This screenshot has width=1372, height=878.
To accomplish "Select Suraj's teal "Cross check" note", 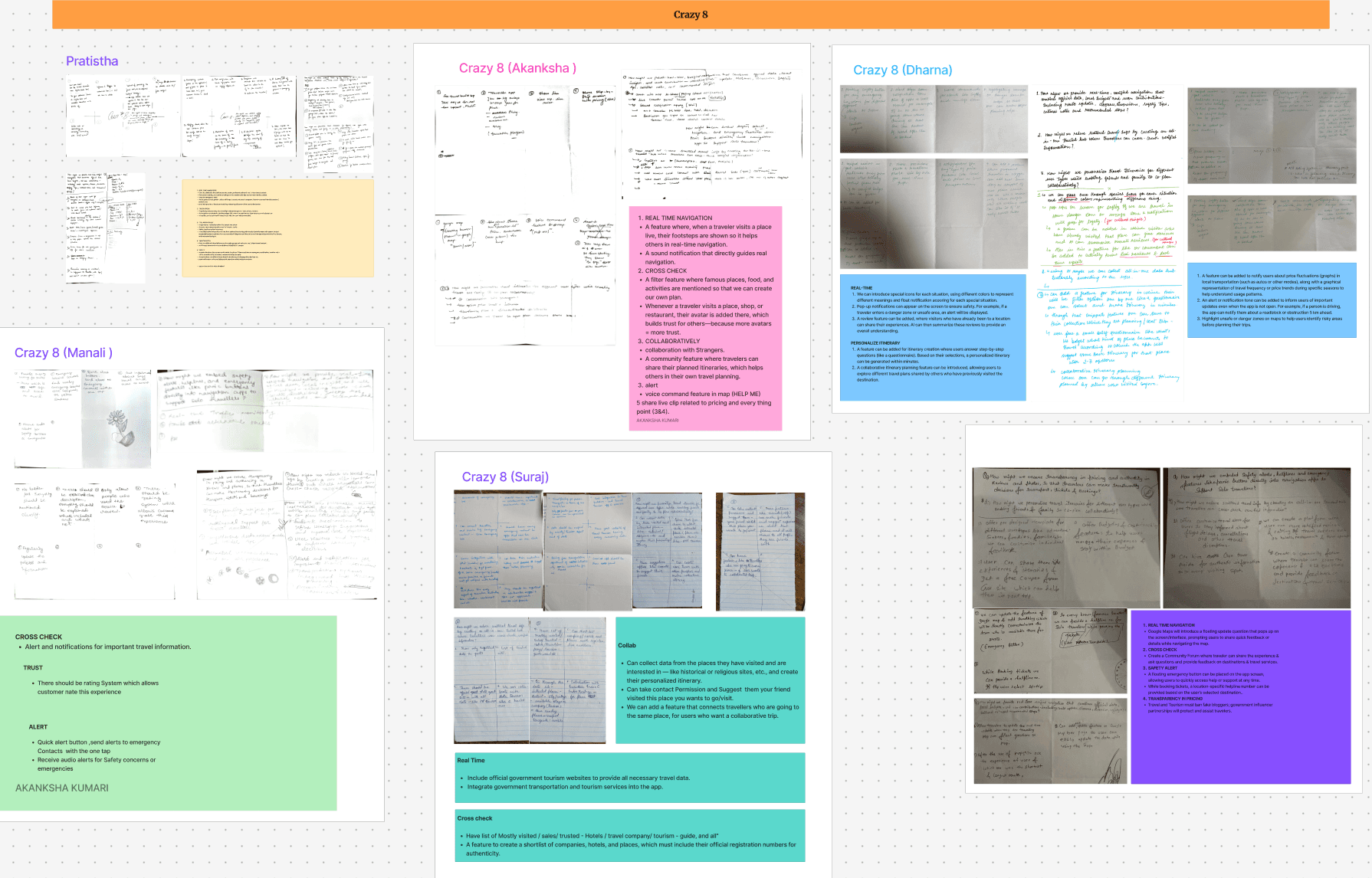I will tap(630, 835).
